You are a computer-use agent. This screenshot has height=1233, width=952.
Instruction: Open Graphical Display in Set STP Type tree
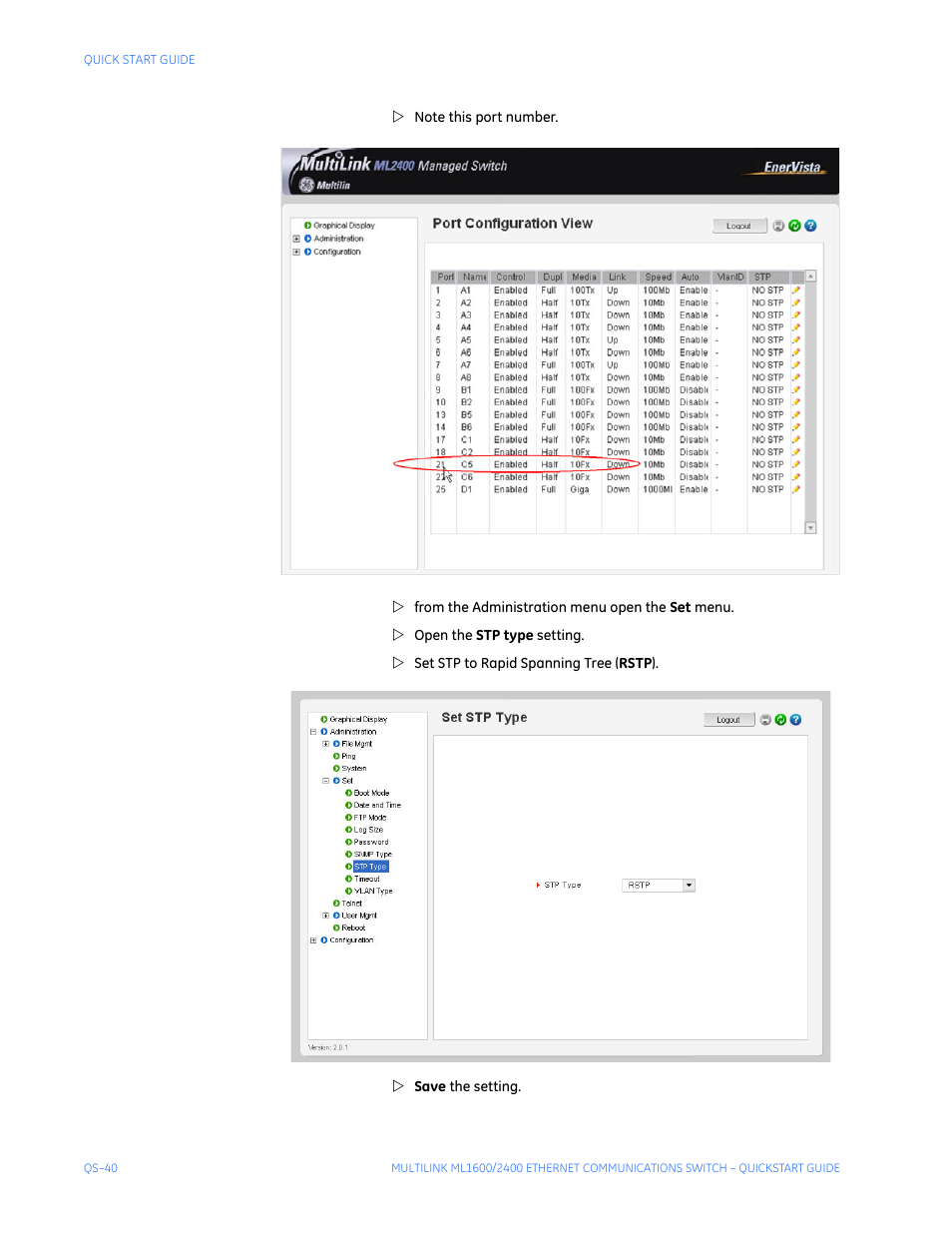click(x=358, y=719)
